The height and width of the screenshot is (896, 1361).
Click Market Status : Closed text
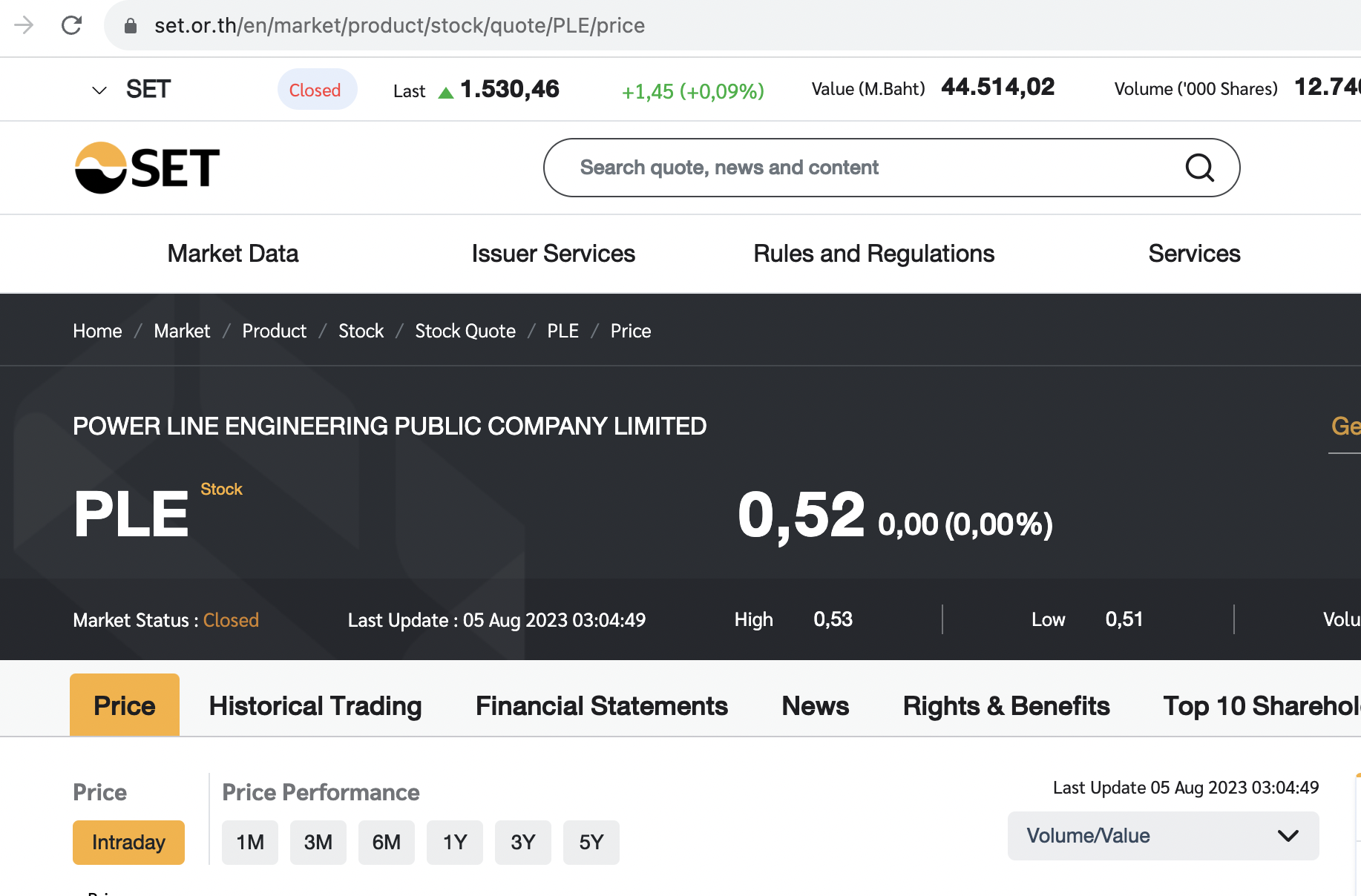click(166, 620)
